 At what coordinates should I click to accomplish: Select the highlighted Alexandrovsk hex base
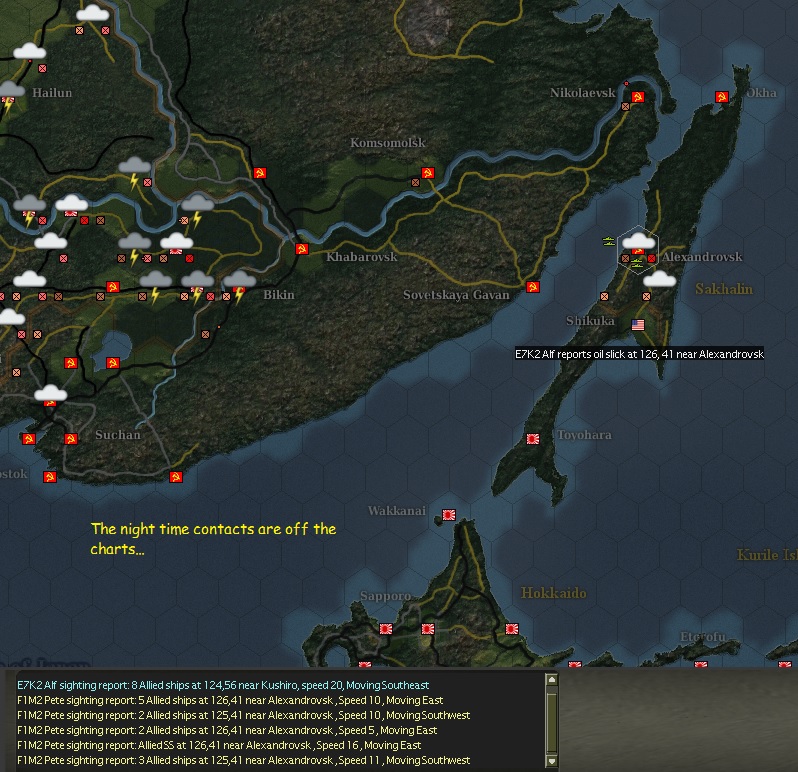pos(638,250)
